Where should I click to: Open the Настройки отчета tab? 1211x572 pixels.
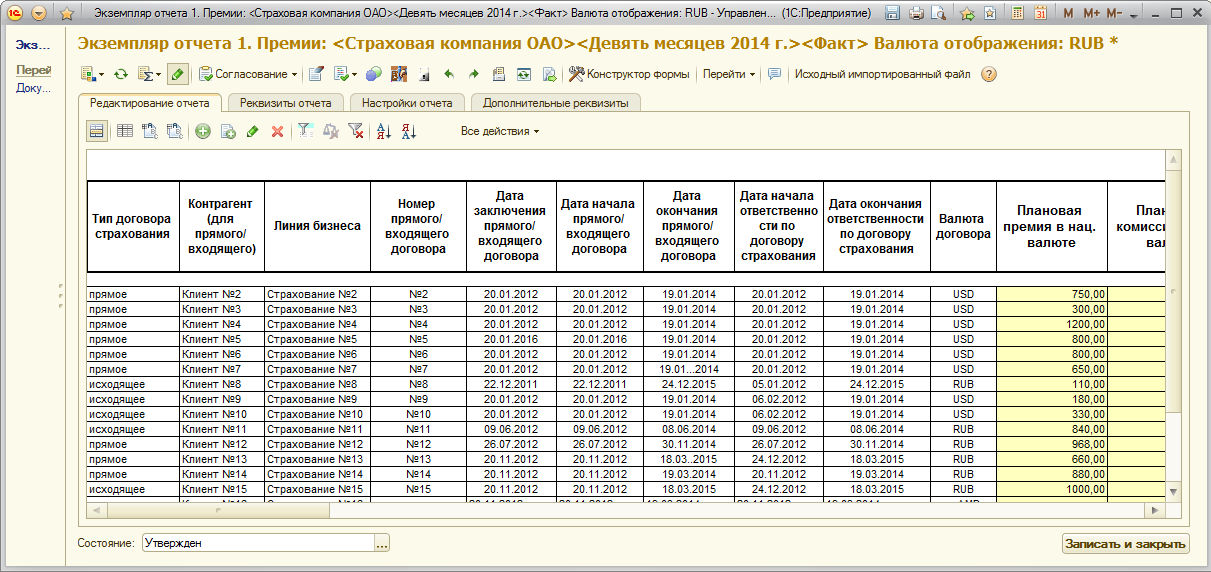tap(407, 103)
